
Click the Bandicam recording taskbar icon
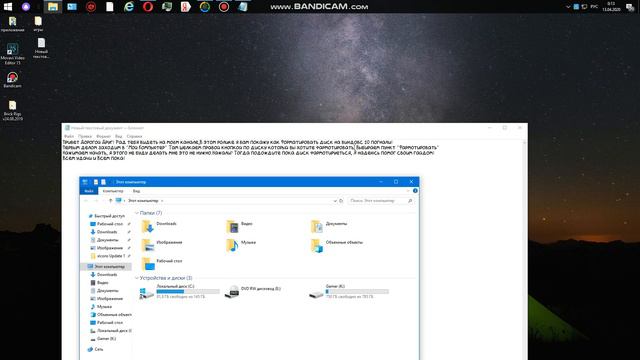click(x=224, y=7)
